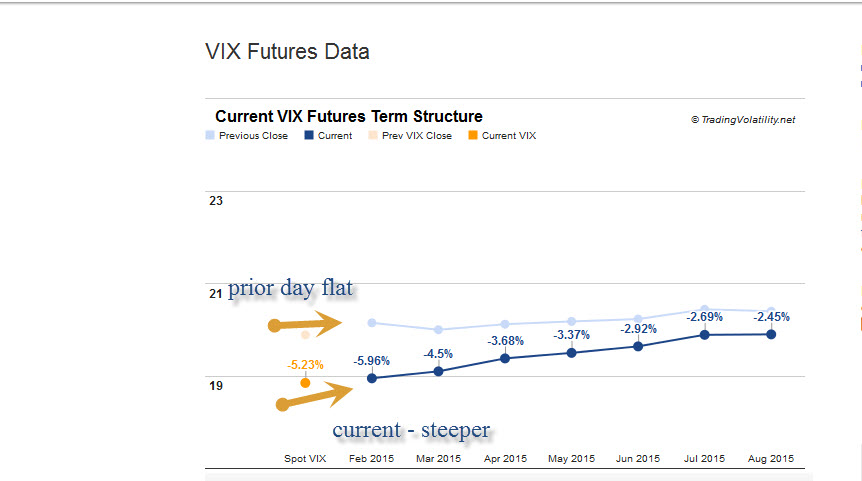
Task: Click the dark blue Aug 2015 current point
Action: pos(771,334)
